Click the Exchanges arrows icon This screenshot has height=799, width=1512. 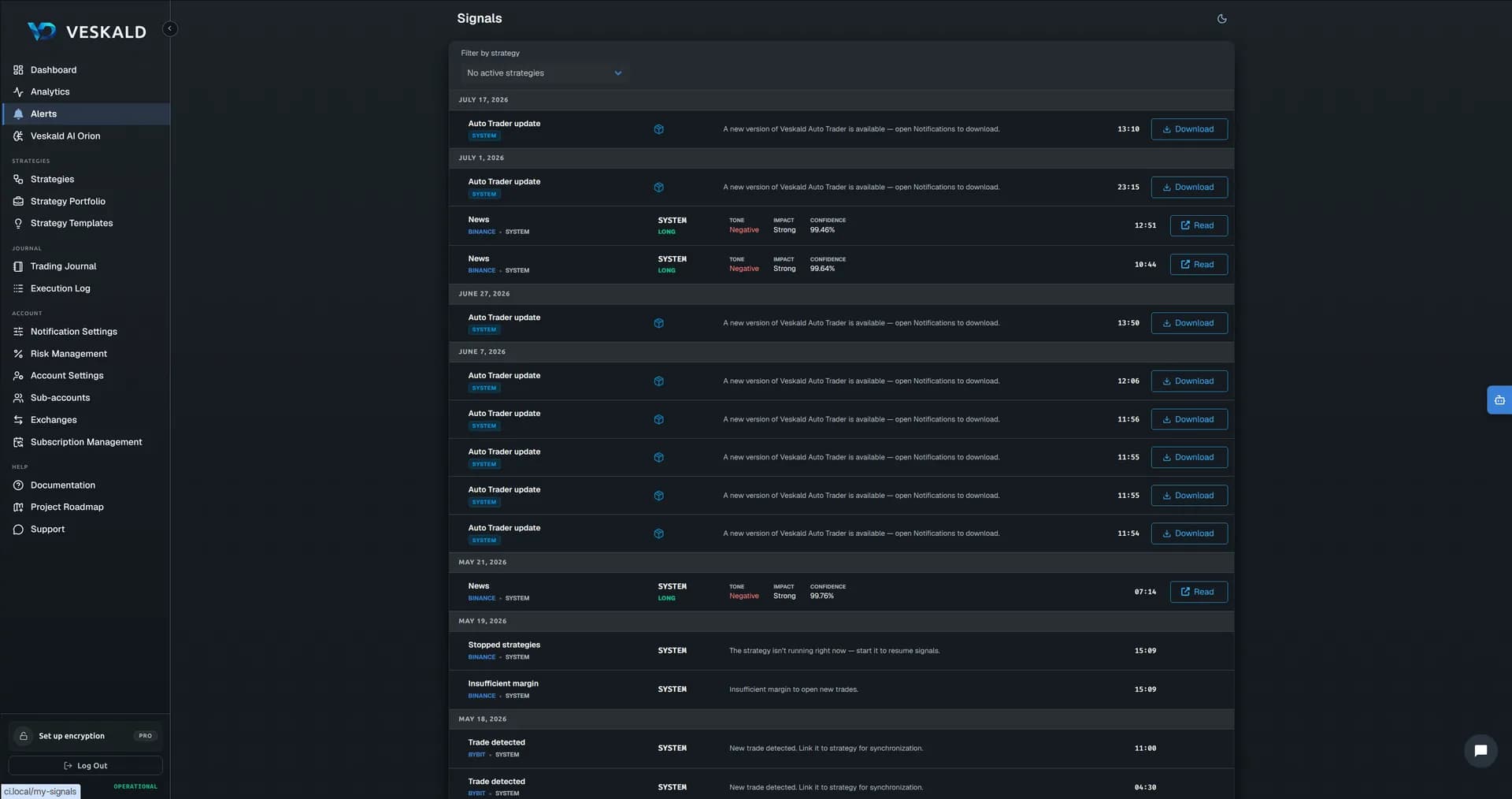tap(18, 420)
